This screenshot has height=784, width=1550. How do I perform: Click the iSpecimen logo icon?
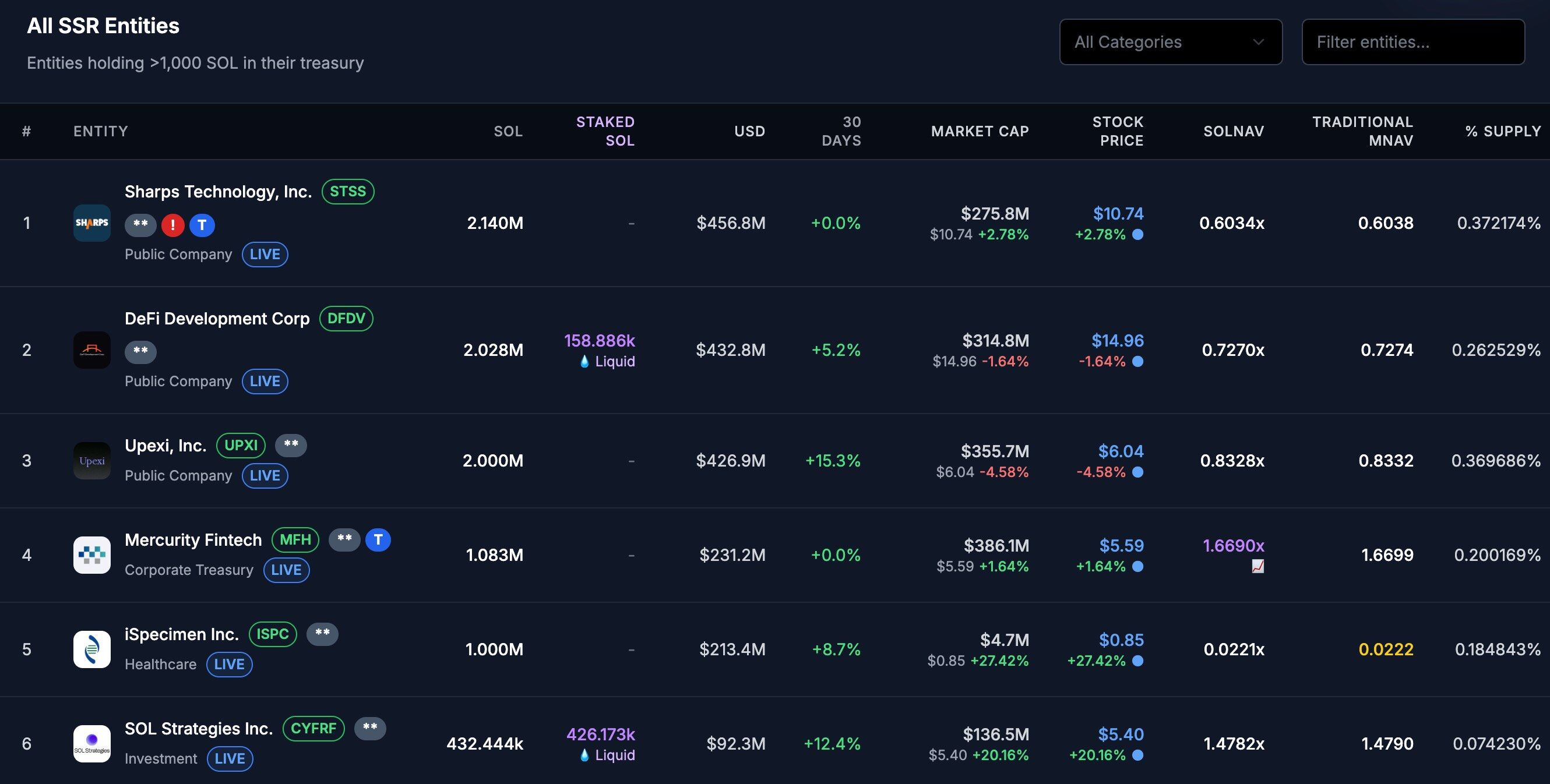coord(91,649)
